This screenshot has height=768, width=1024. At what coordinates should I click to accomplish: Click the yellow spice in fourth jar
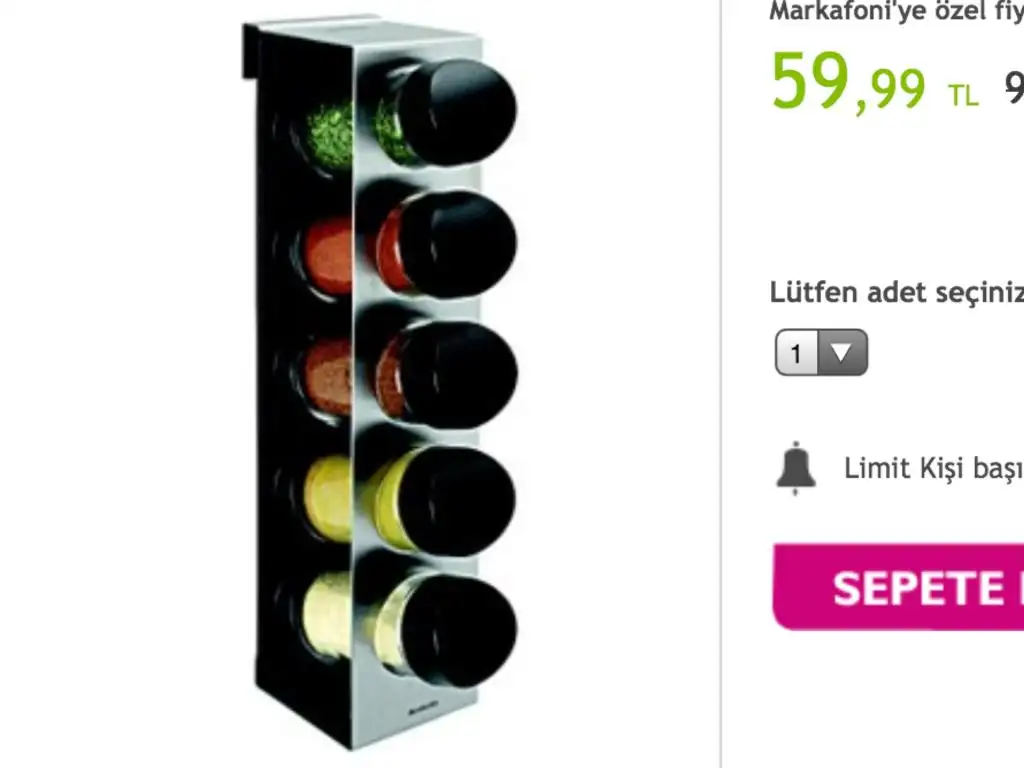(x=328, y=496)
